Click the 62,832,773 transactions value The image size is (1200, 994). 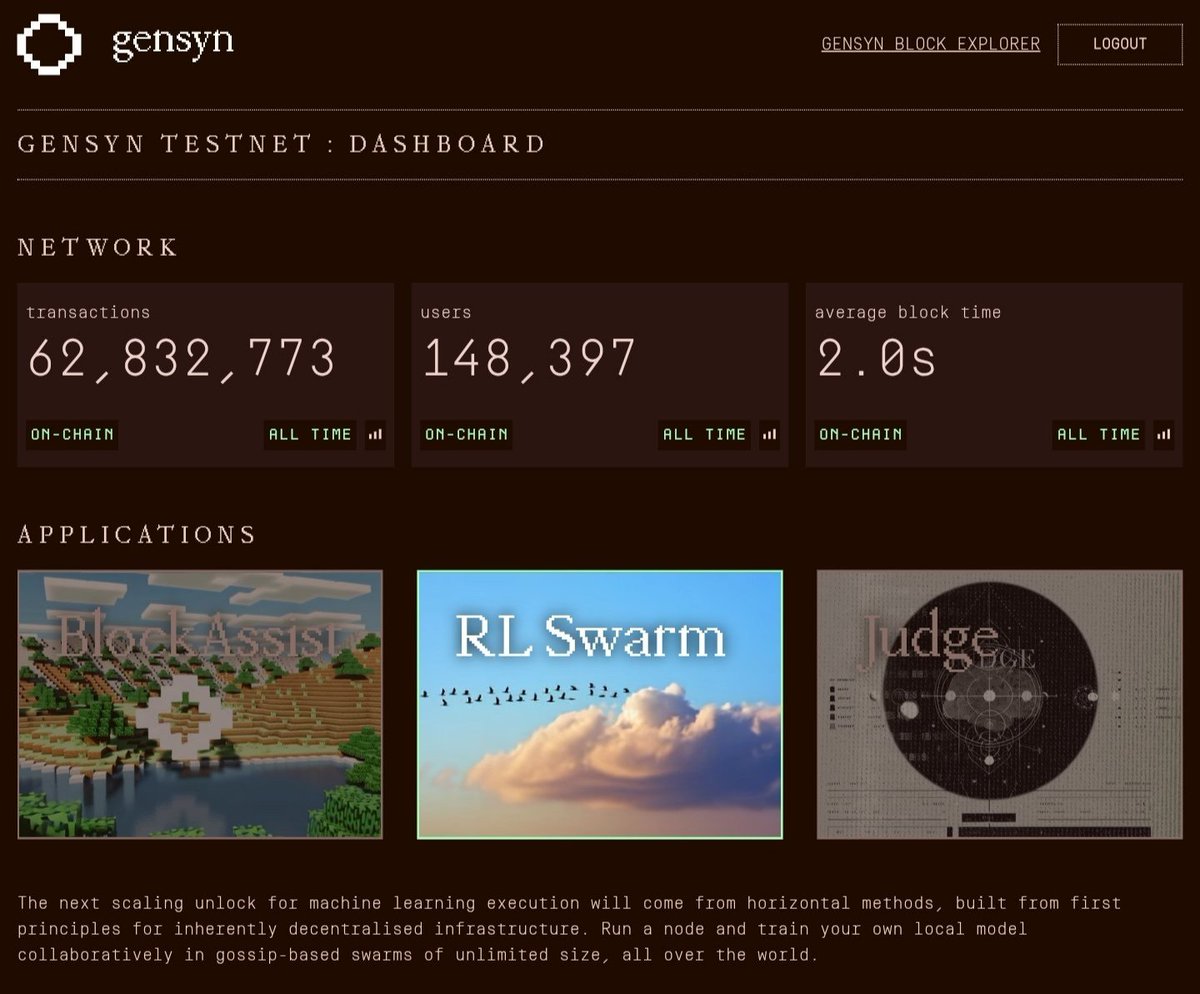(181, 359)
